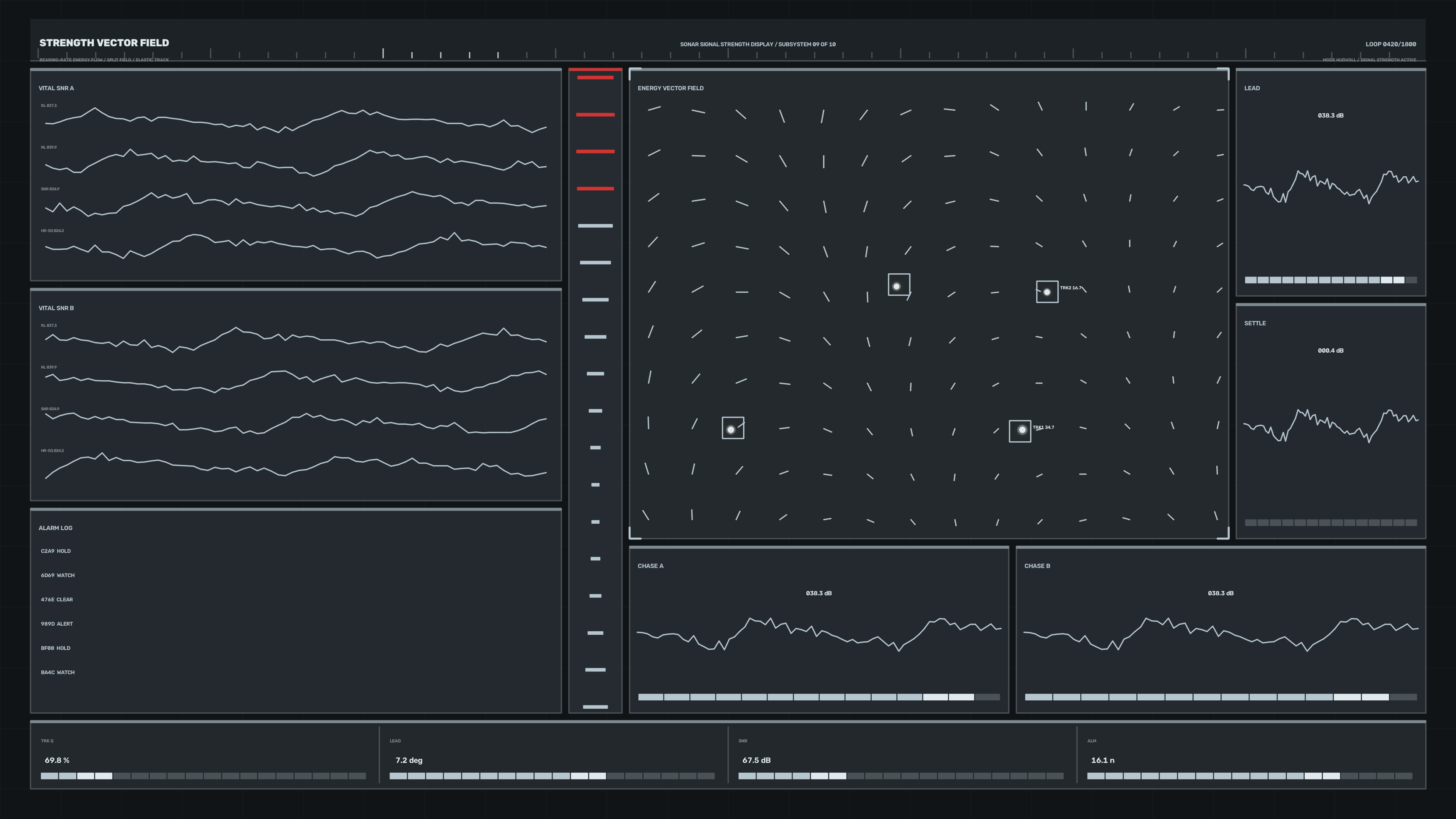1456x819 pixels.
Task: Click 'NL 039.9' label in VITAL SNR B
Action: coord(49,367)
